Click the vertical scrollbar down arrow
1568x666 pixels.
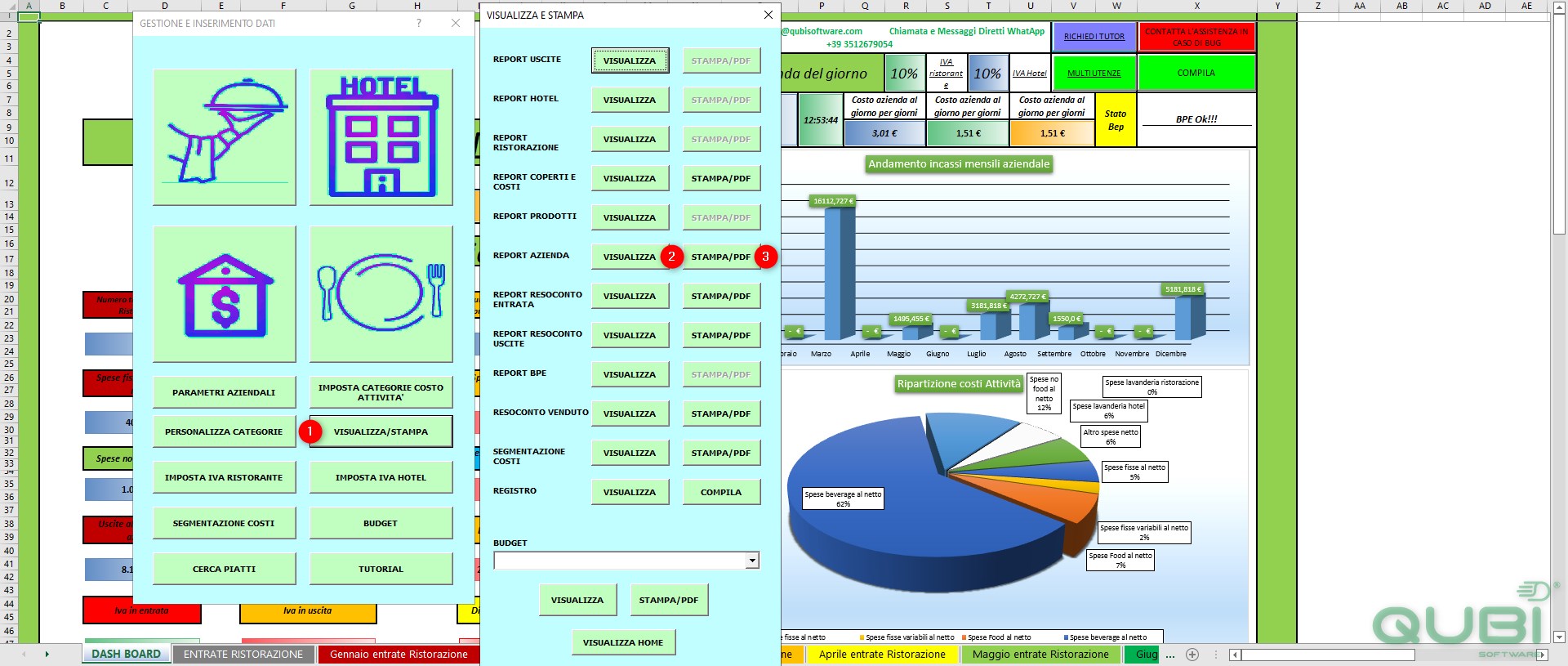pos(1559,637)
